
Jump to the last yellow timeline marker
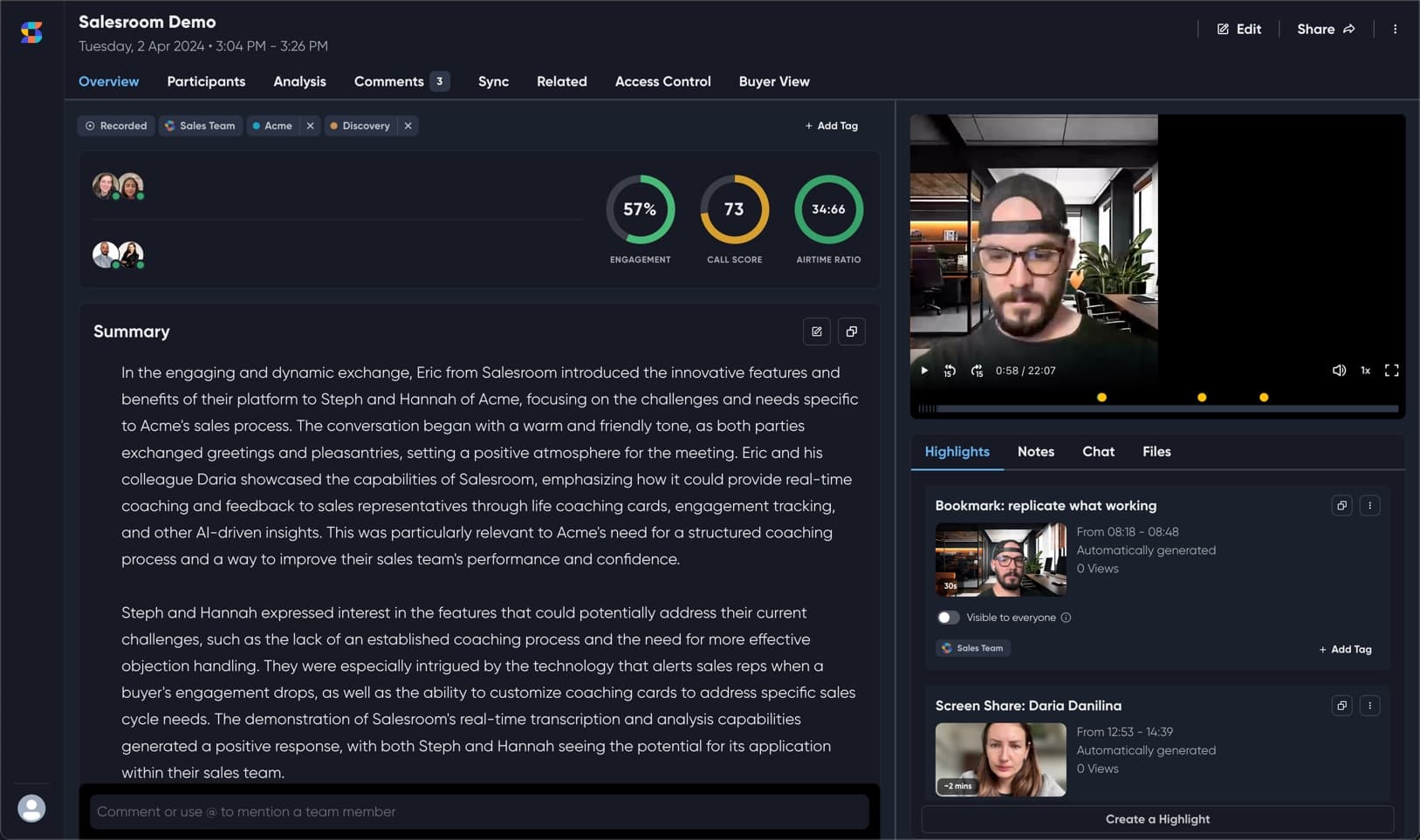[1264, 398]
